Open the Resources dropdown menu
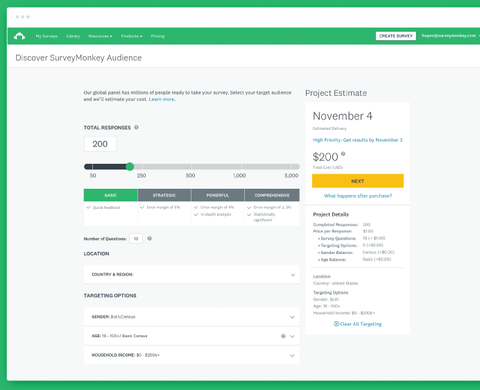Viewport: 480px width, 390px height. point(100,36)
